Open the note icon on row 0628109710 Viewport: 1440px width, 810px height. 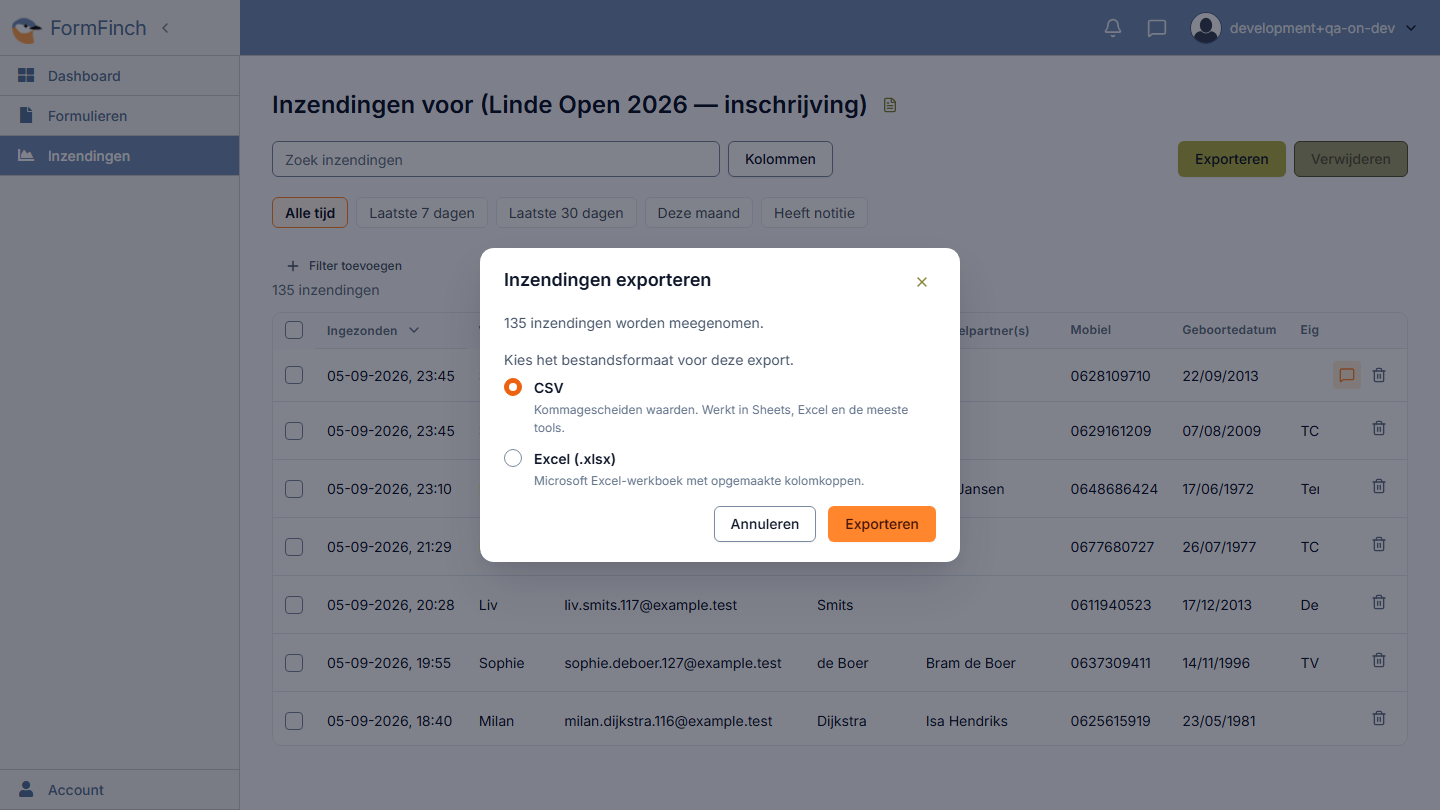tap(1347, 375)
